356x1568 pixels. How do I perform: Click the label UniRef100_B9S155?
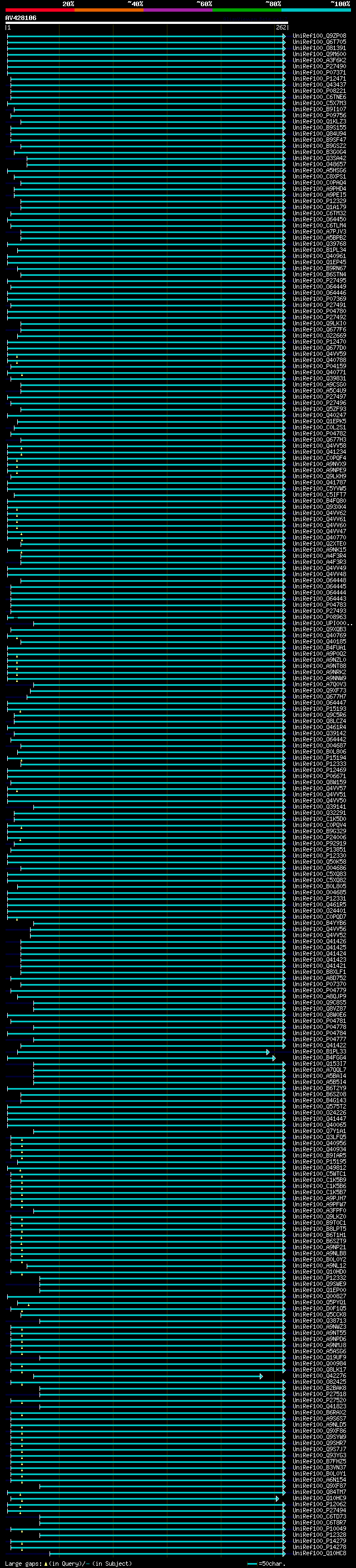(x=319, y=128)
